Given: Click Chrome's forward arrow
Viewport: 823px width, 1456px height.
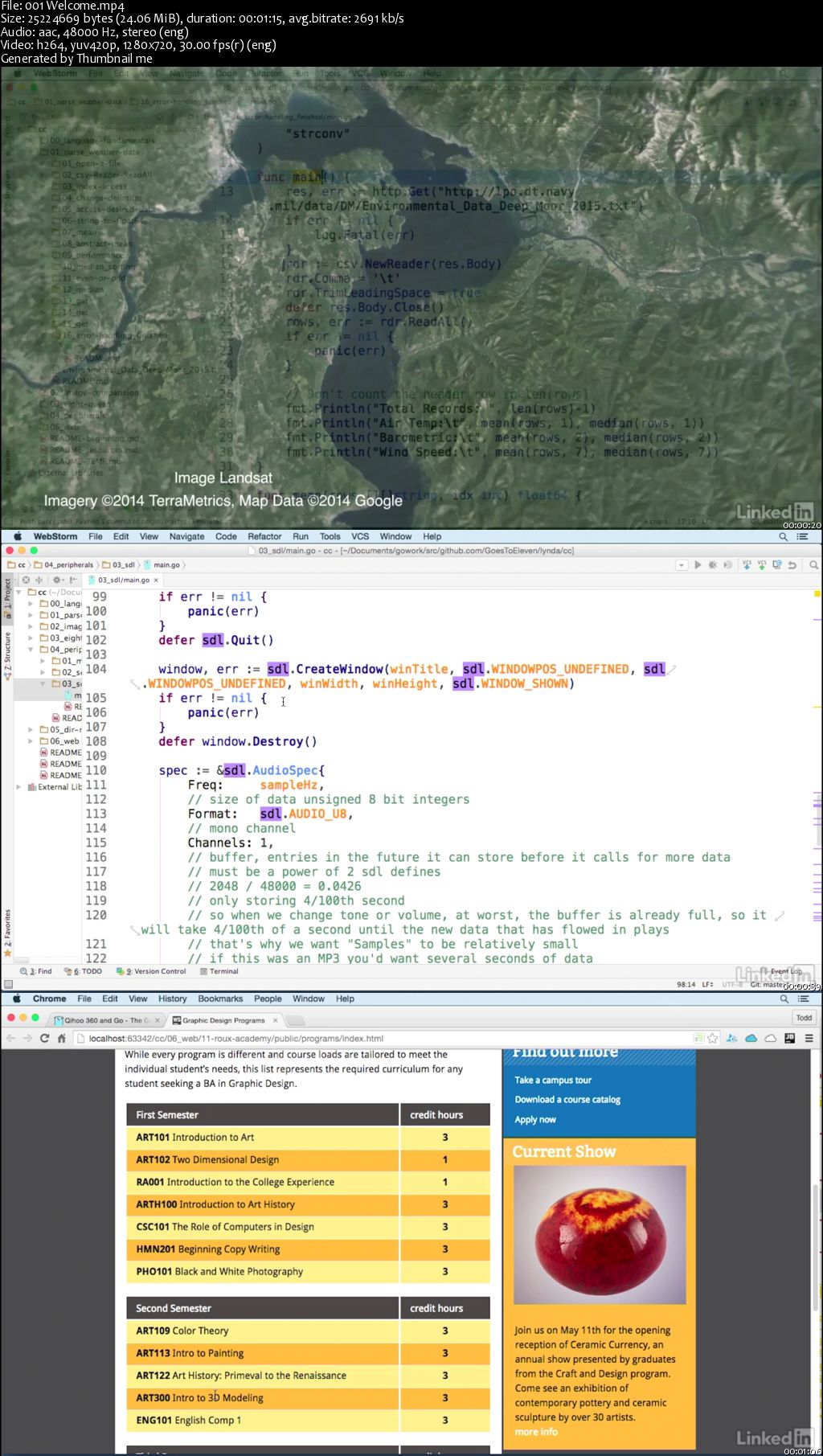Looking at the screenshot, I should click(27, 1038).
